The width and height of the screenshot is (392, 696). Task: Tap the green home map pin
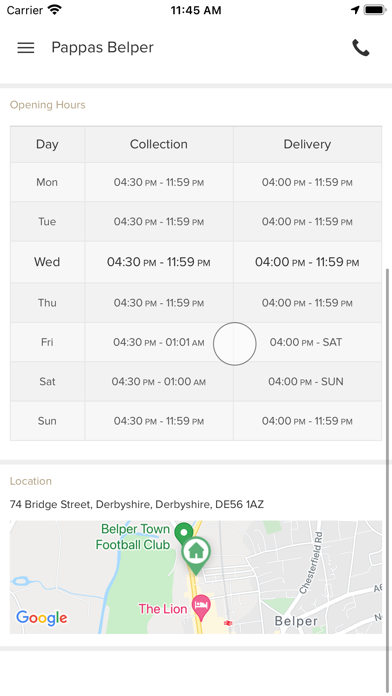click(196, 554)
